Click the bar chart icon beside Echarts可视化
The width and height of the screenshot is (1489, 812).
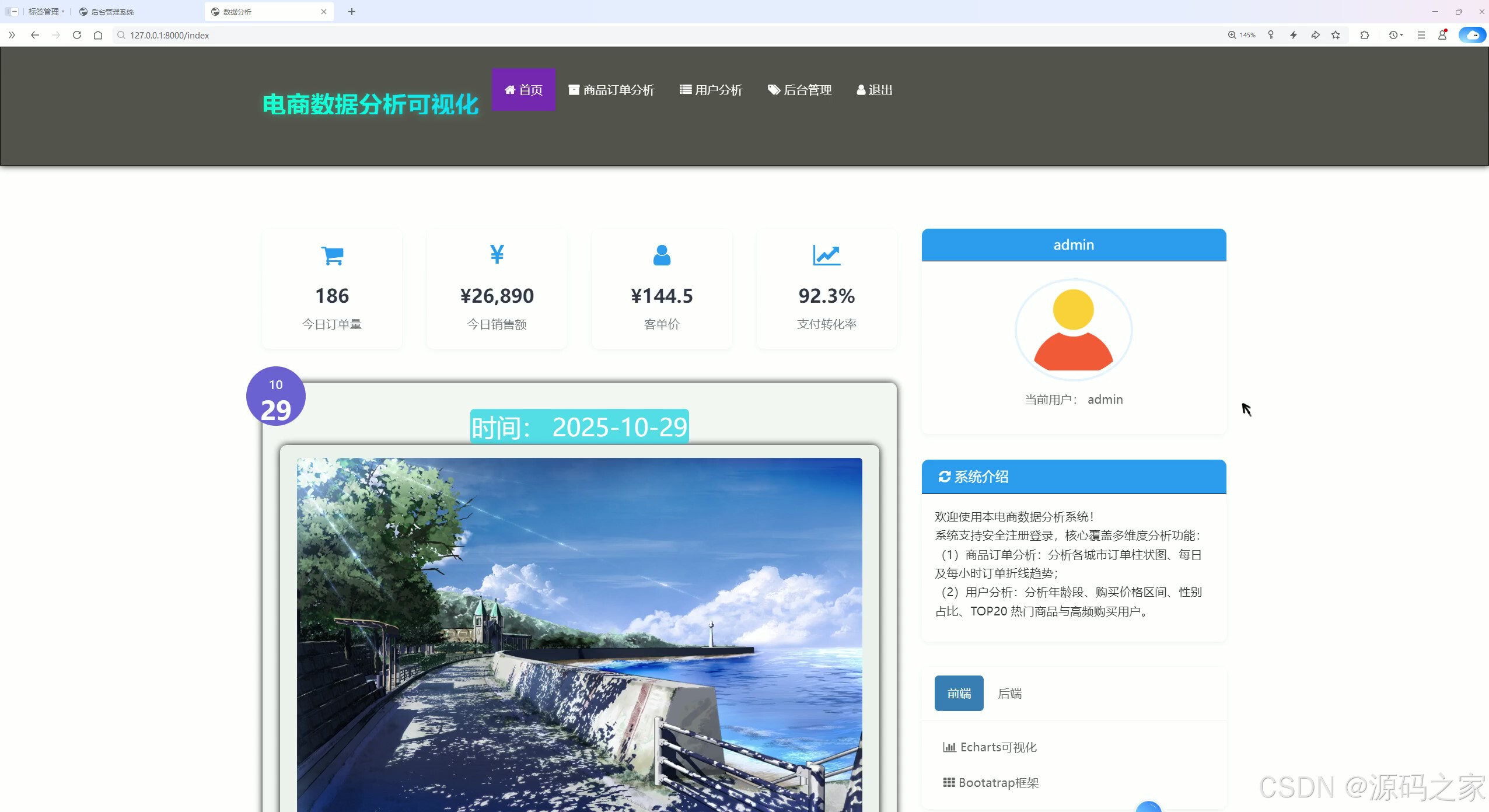coord(948,747)
